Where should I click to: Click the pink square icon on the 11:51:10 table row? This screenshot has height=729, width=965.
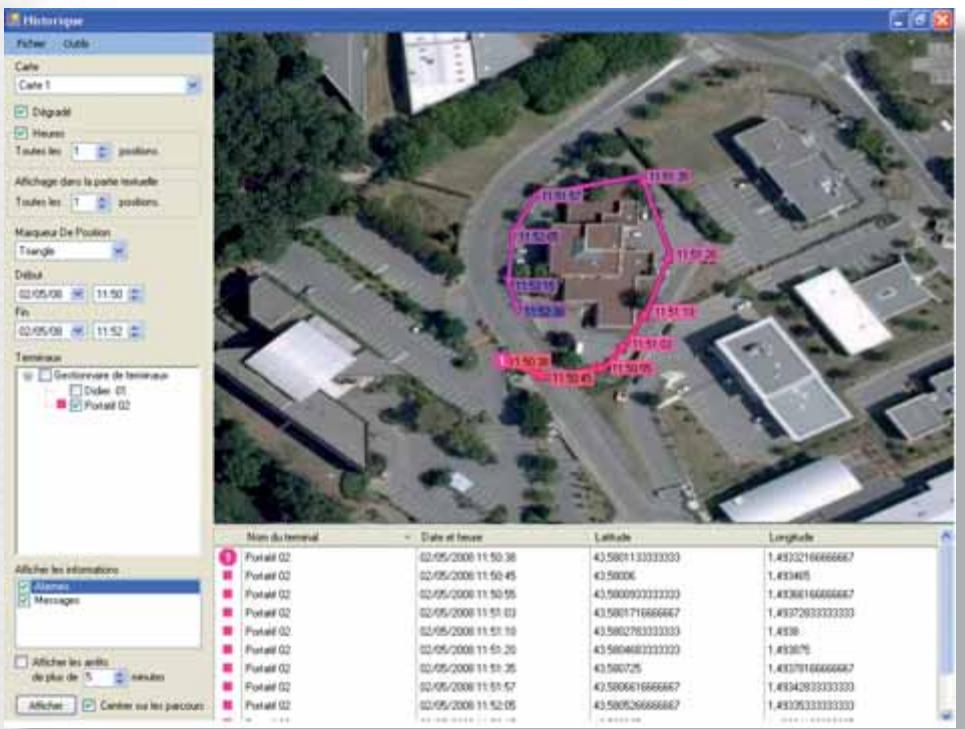(x=228, y=631)
